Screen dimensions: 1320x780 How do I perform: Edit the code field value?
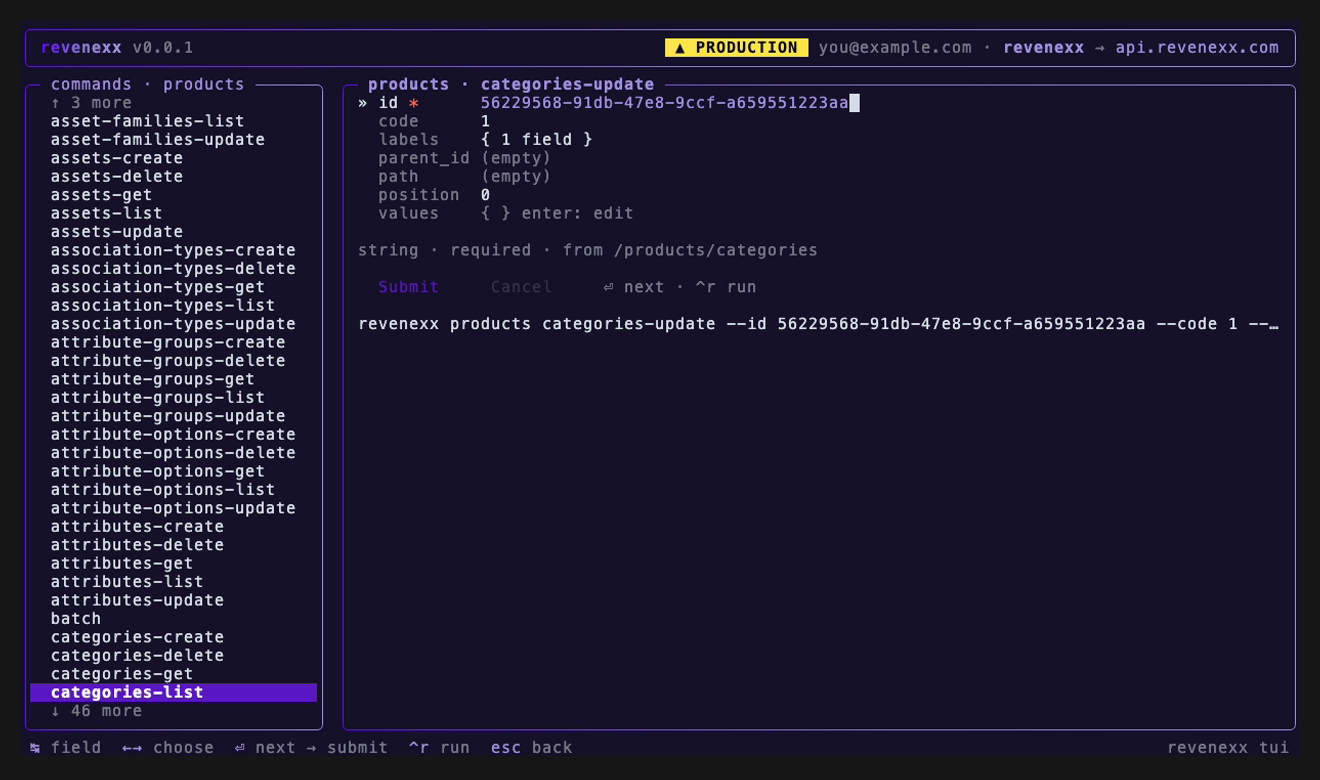click(x=485, y=121)
